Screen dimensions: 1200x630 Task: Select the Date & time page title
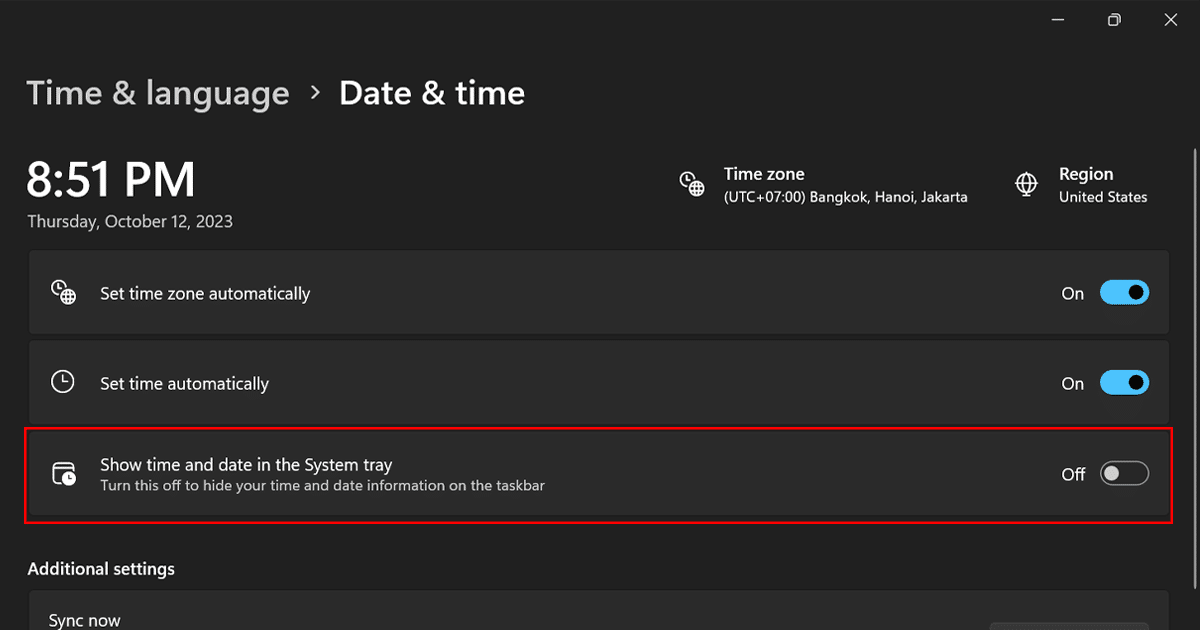click(432, 93)
